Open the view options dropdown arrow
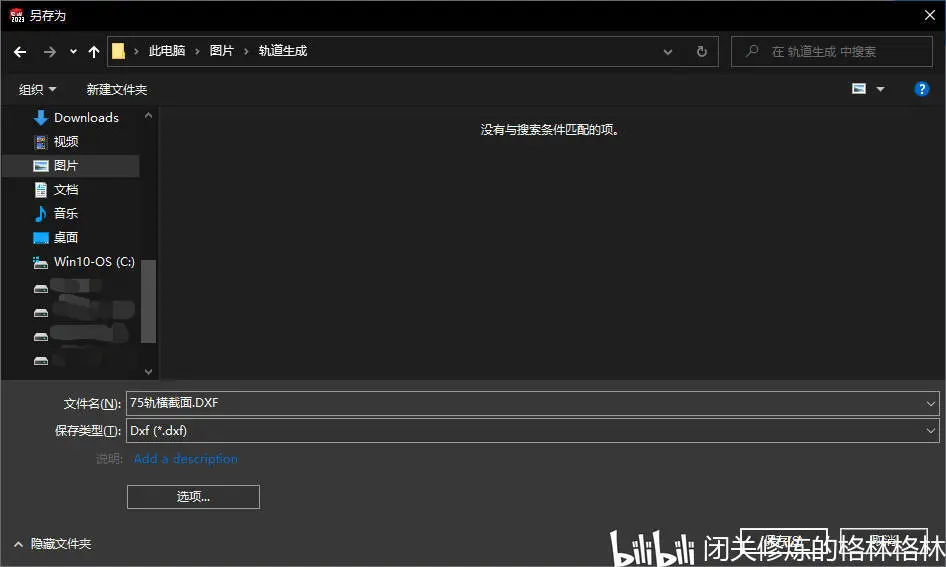 [880, 89]
